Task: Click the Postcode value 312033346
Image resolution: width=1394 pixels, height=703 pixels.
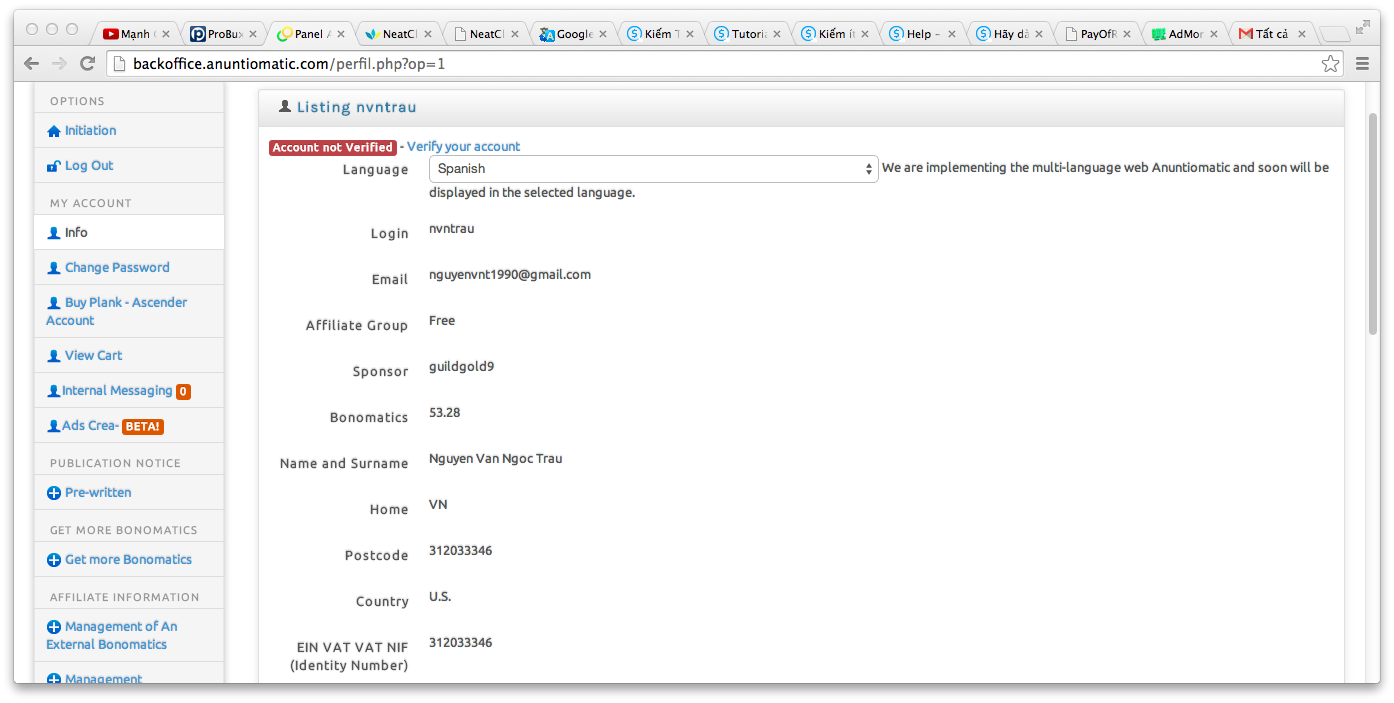Action: [x=460, y=550]
